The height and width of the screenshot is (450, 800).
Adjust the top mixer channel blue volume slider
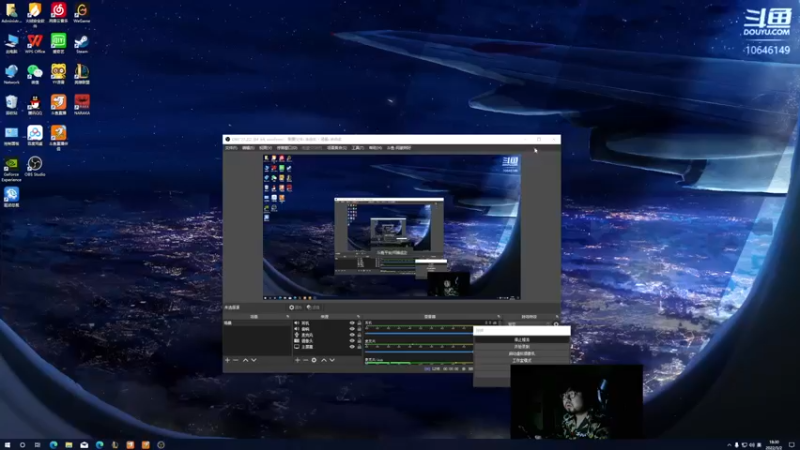(x=419, y=334)
